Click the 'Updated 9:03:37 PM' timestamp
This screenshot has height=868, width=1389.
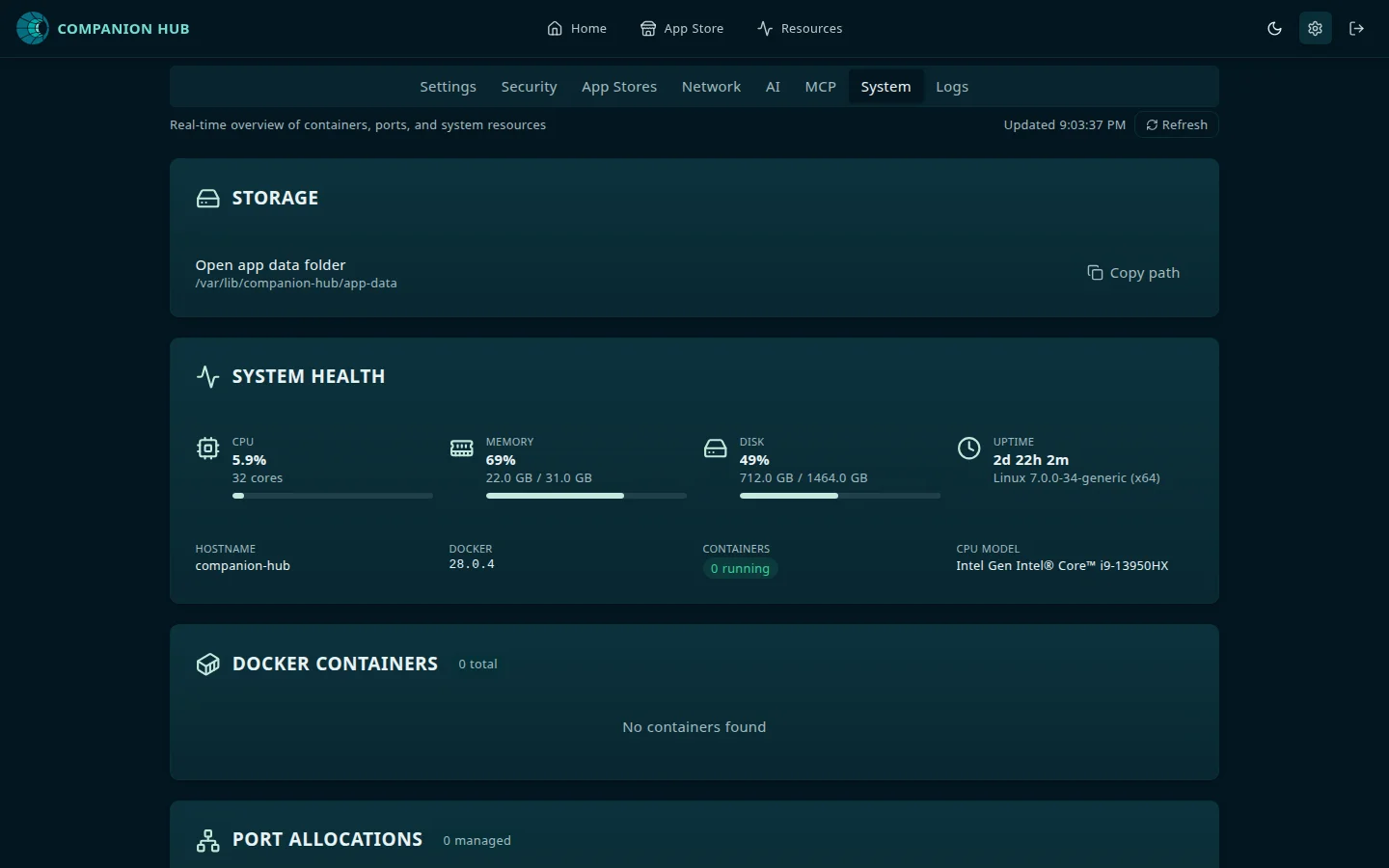[1065, 125]
